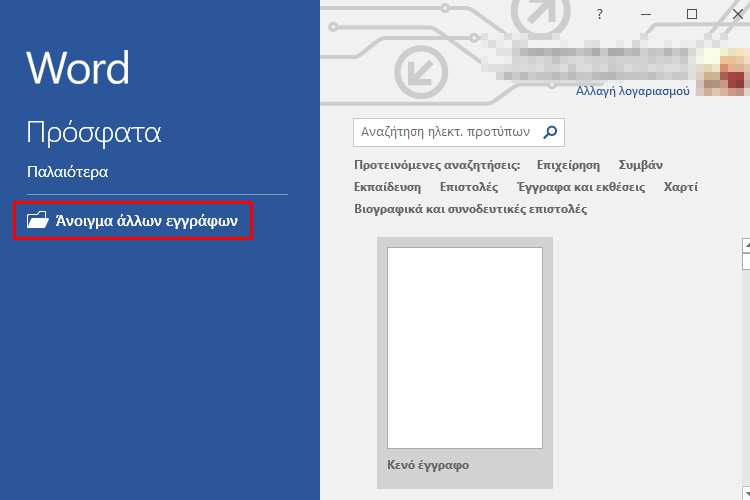Select the Εκπαίδευση suggested search
This screenshot has width=750, height=500.
coord(387,187)
